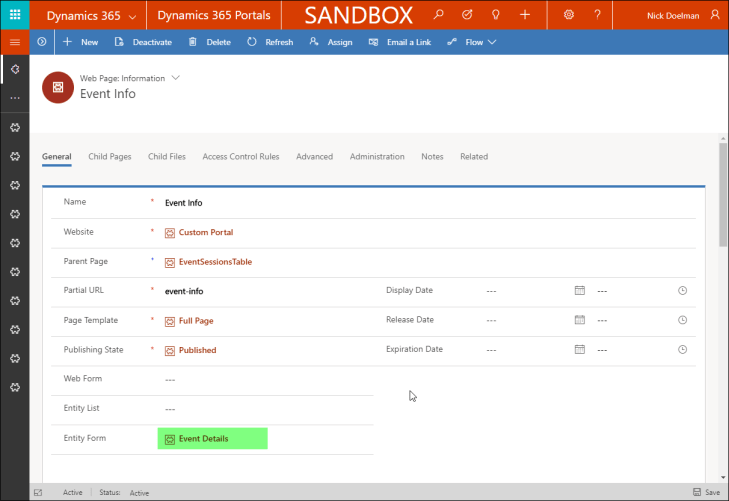Image resolution: width=729 pixels, height=501 pixels.
Task: Open the Release Date time clock picker
Action: 683,320
